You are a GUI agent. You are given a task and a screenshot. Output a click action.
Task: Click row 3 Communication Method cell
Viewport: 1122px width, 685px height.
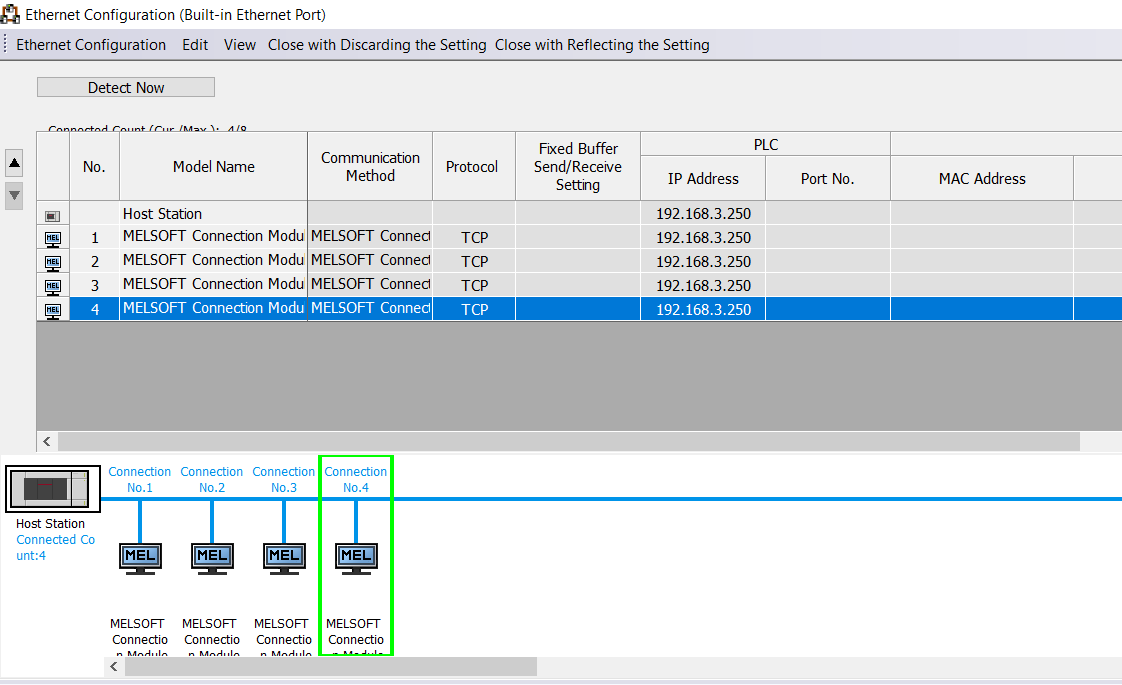click(x=370, y=284)
